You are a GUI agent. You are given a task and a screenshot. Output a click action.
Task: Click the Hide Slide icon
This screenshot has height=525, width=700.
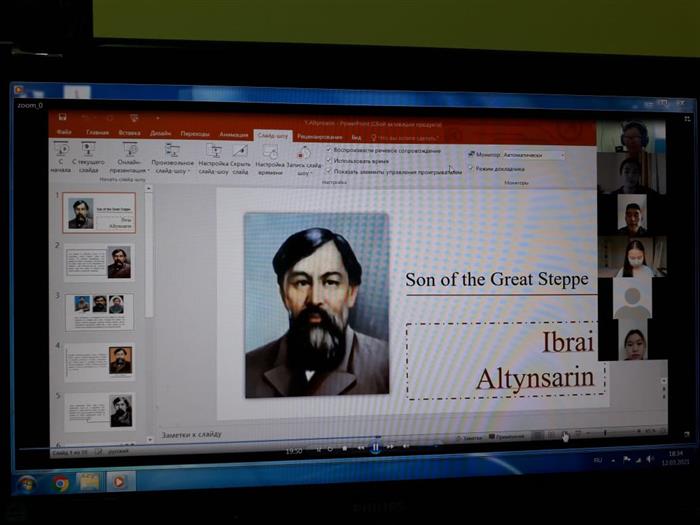click(x=240, y=152)
